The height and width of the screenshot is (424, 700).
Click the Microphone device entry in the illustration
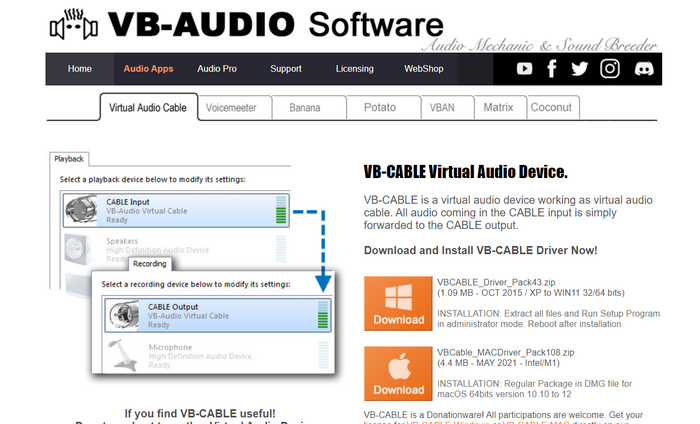click(218, 356)
